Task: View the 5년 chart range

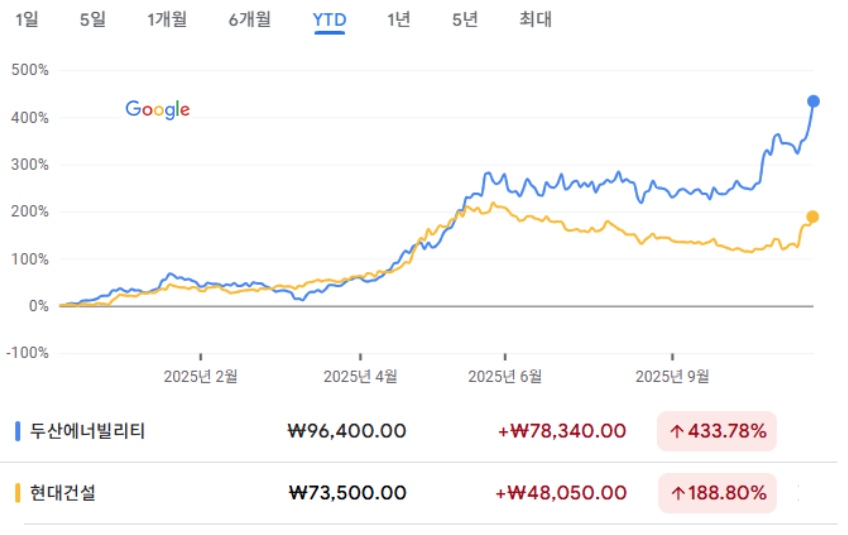Action: [464, 19]
